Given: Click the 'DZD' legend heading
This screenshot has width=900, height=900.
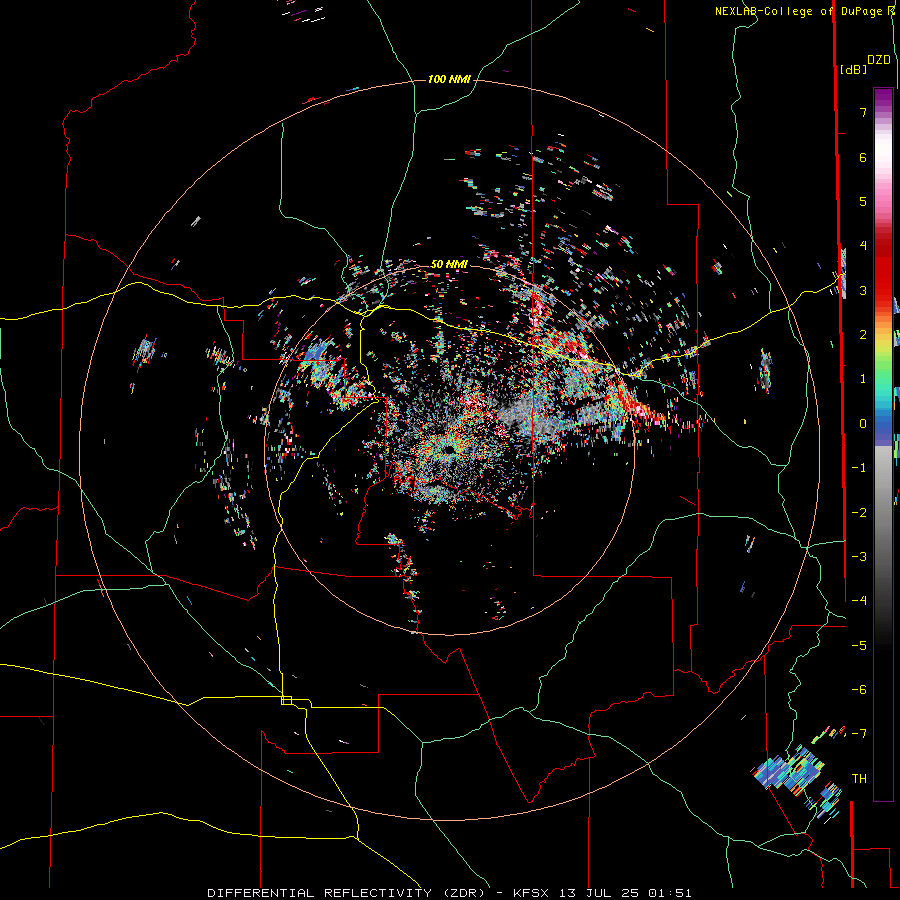Looking at the screenshot, I should (x=879, y=60).
